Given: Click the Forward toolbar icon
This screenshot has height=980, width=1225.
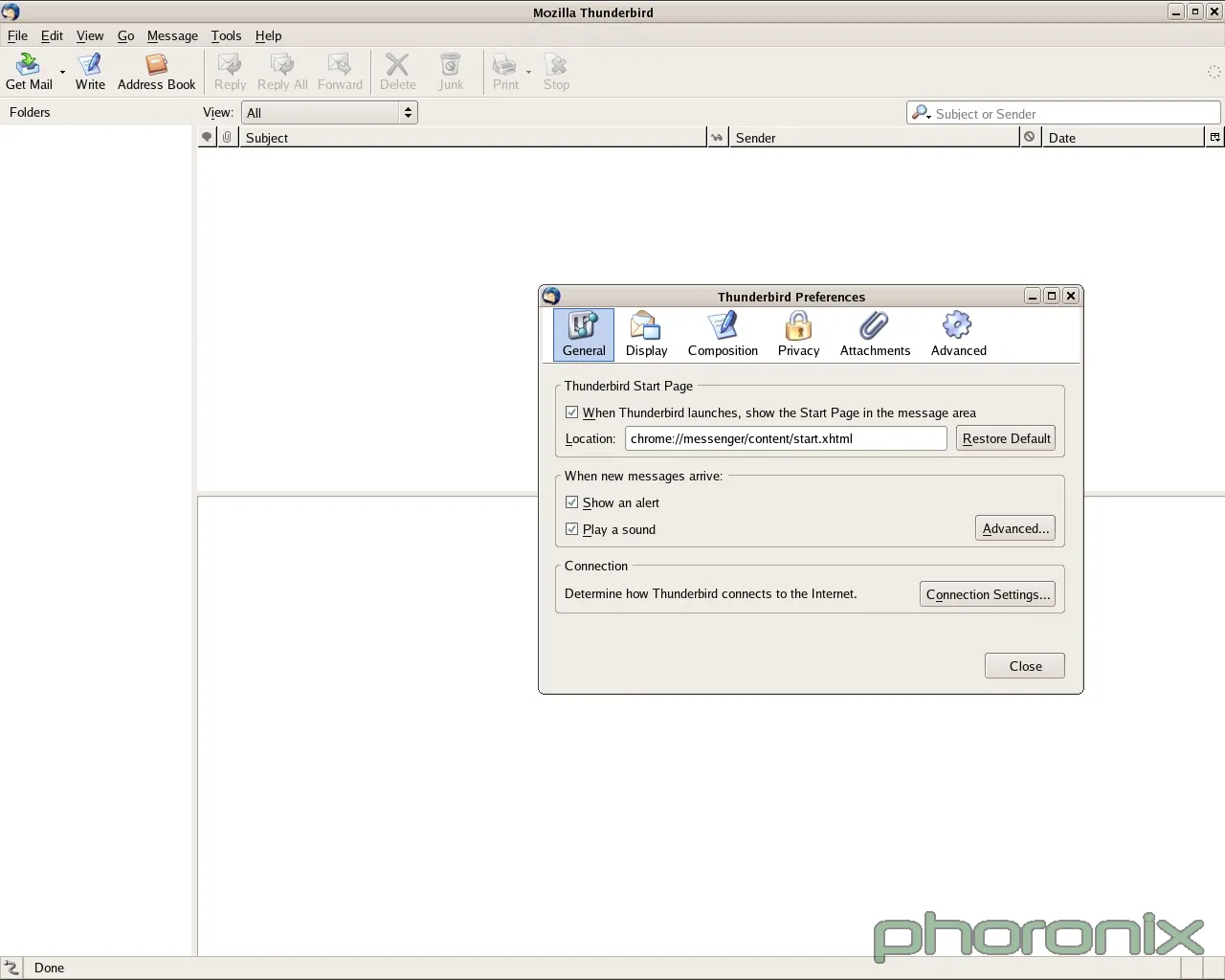Looking at the screenshot, I should (340, 72).
